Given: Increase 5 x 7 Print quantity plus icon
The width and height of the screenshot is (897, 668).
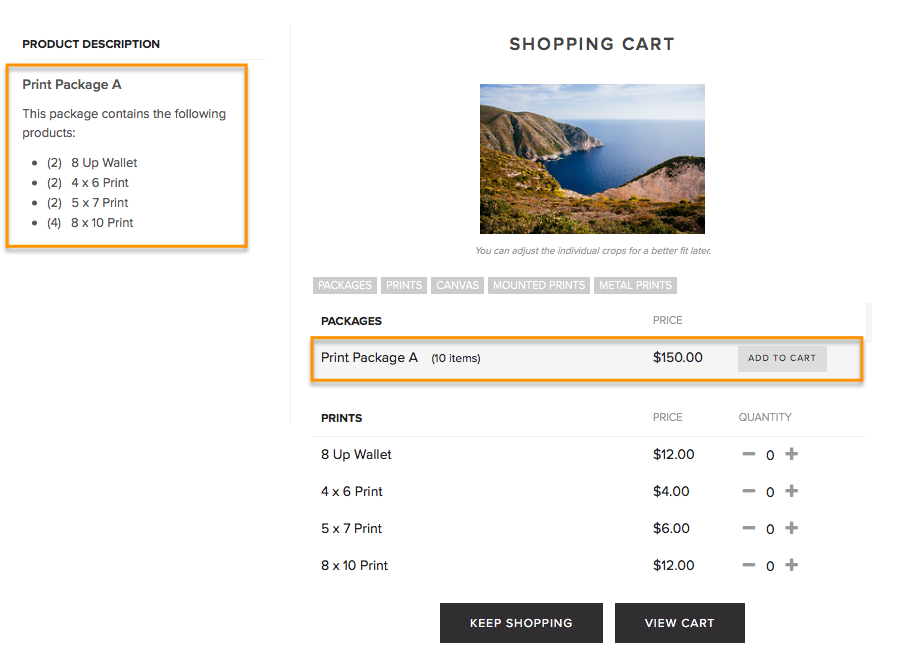Looking at the screenshot, I should tap(791, 528).
